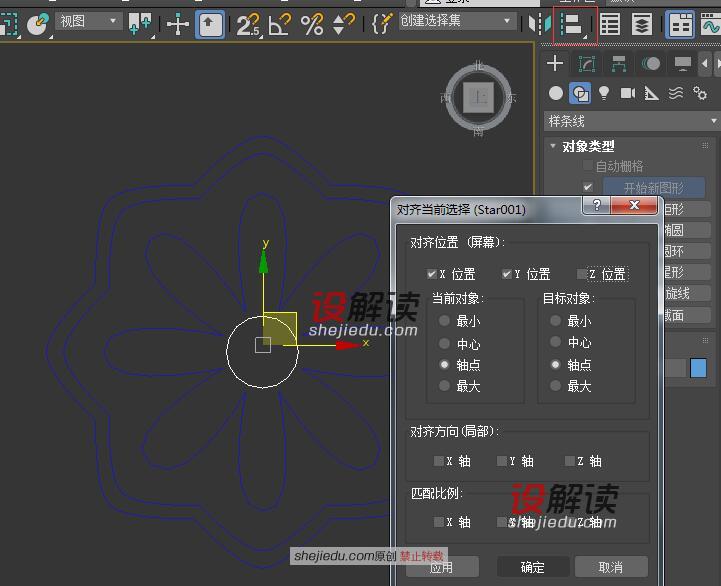
Task: Toggle Scene Explorer icon
Action: [610, 24]
